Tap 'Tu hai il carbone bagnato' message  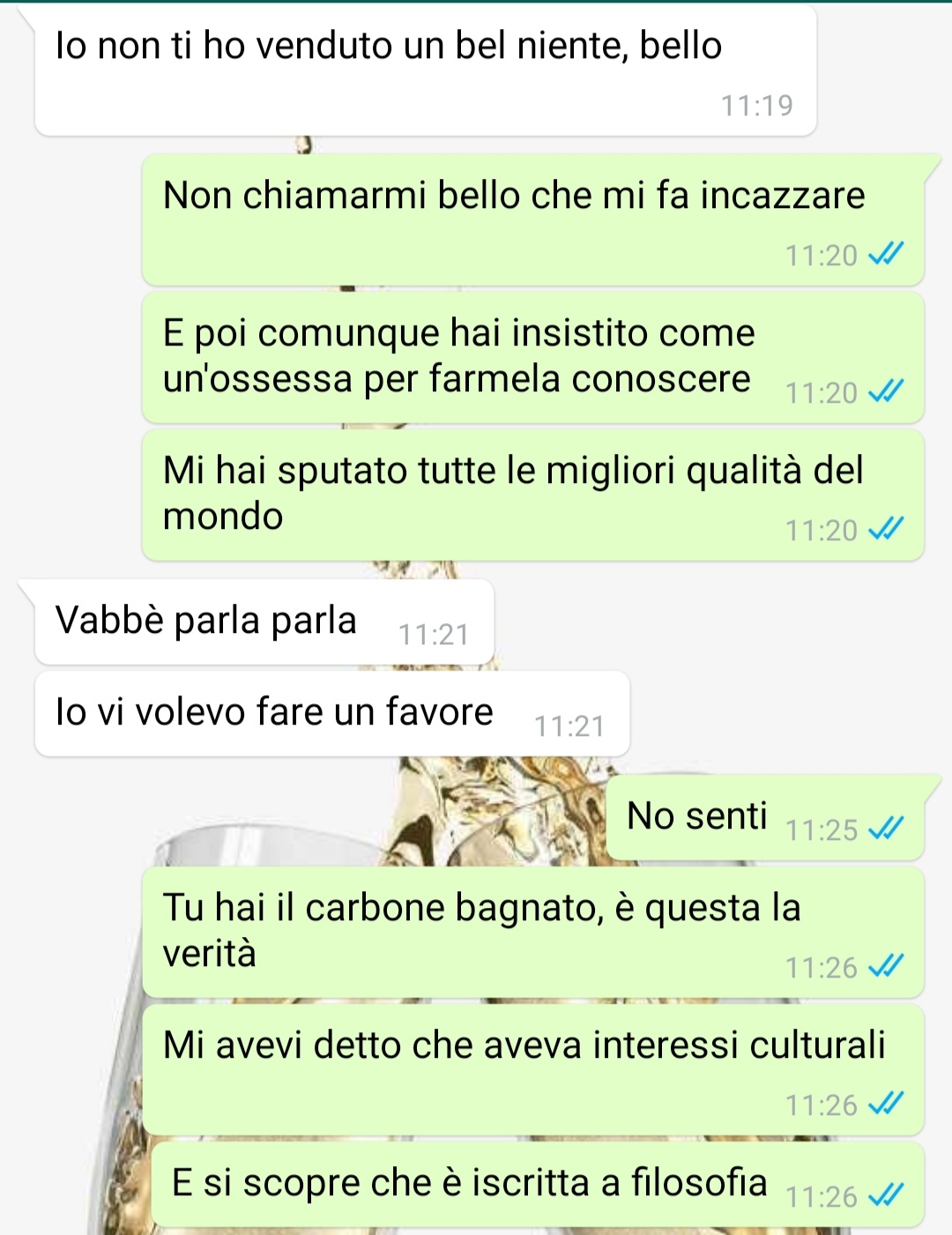532,933
